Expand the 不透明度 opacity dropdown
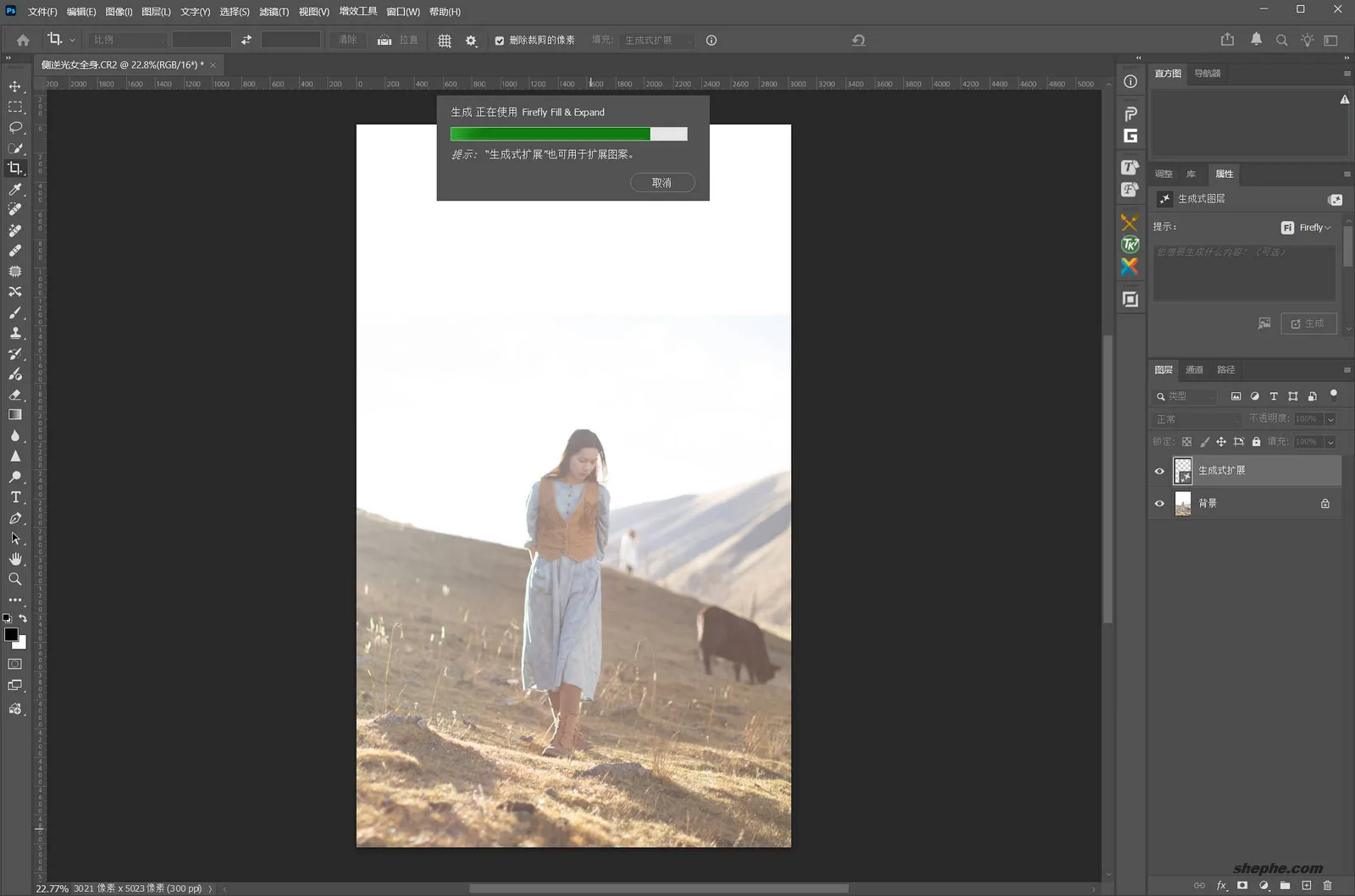1355x896 pixels. (1330, 418)
